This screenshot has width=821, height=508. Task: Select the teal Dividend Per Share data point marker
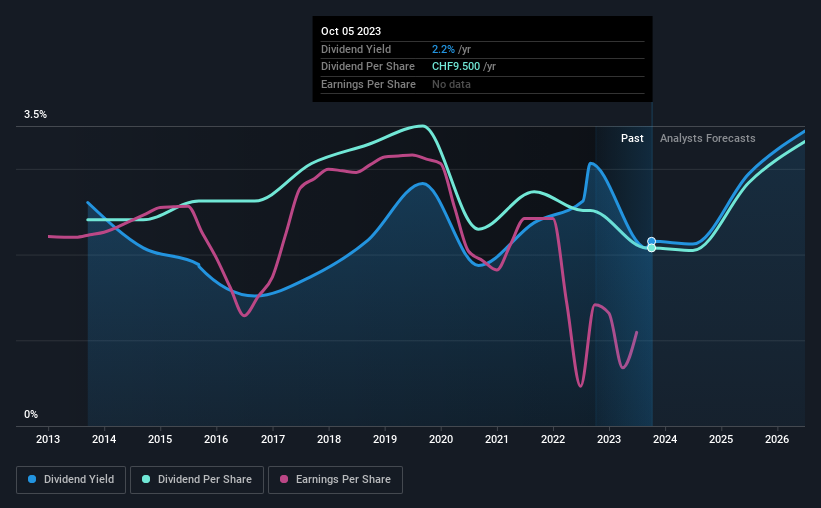point(651,248)
